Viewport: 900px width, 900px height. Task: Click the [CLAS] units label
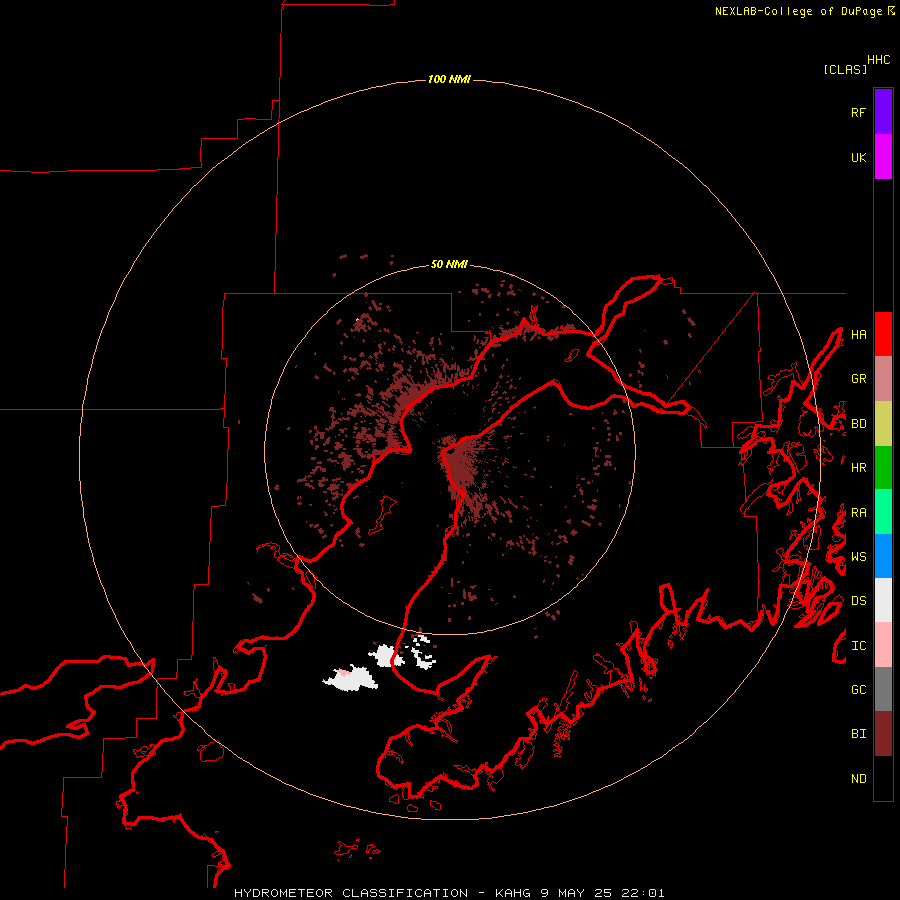coord(845,69)
